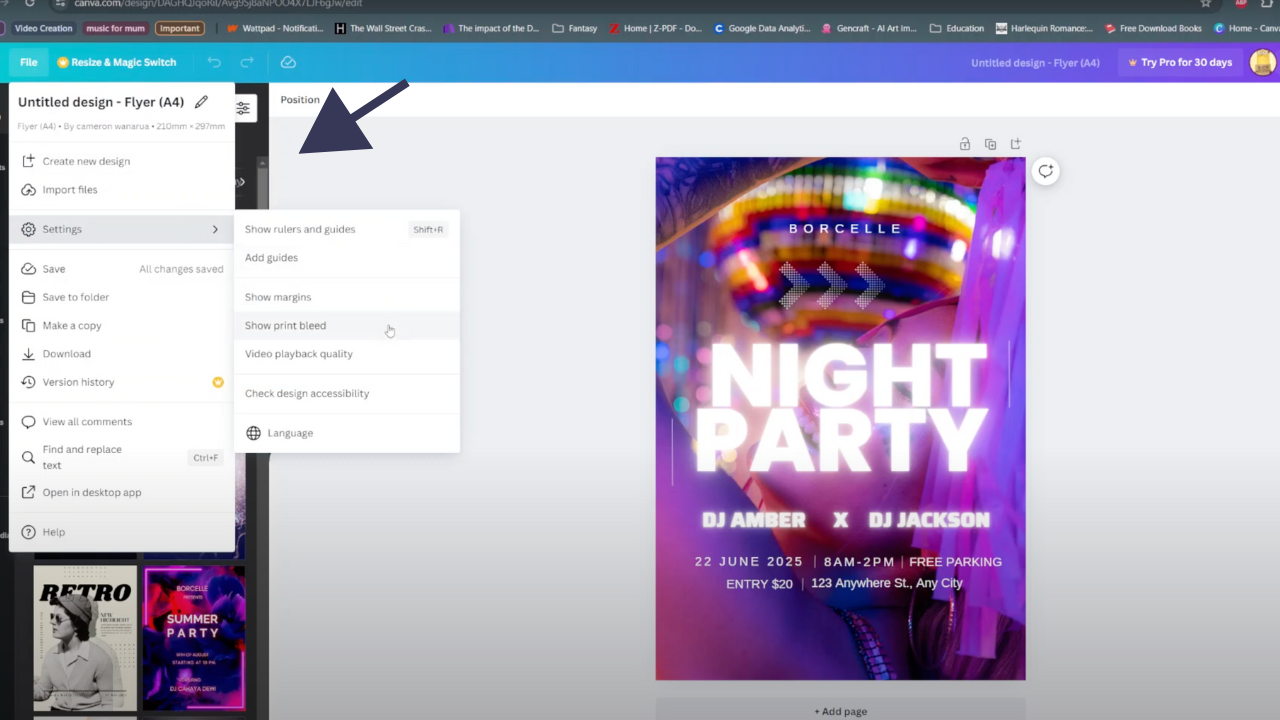
Task: Click the undo arrow icon
Action: click(214, 62)
